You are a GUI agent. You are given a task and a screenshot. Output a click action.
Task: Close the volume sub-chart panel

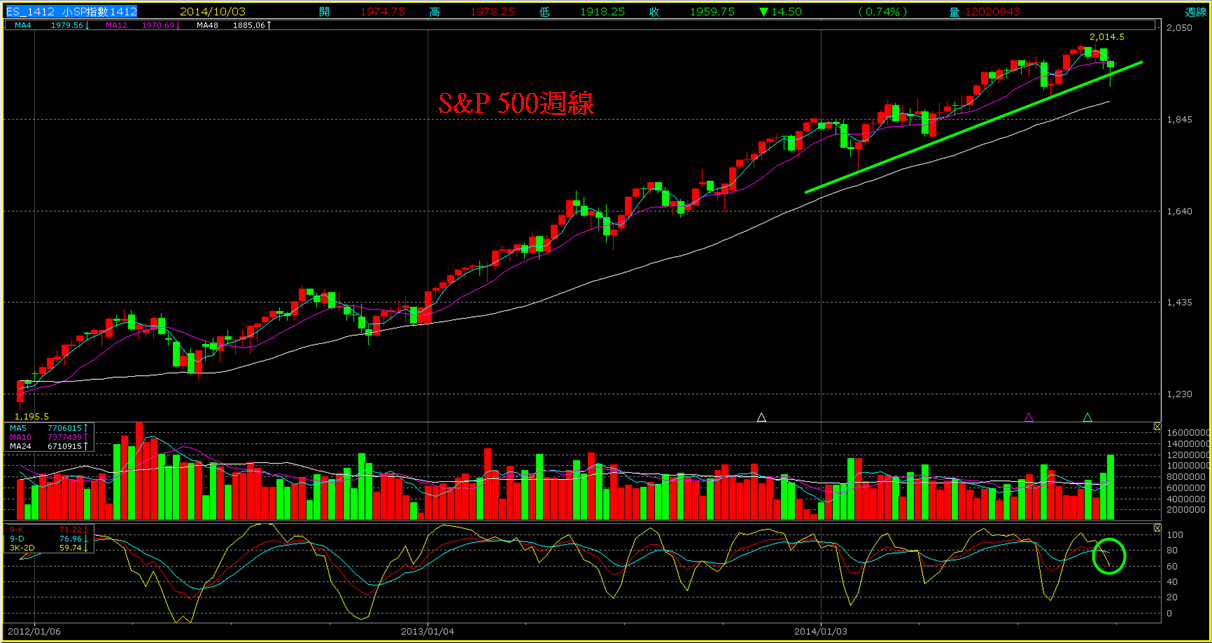coord(1157,427)
